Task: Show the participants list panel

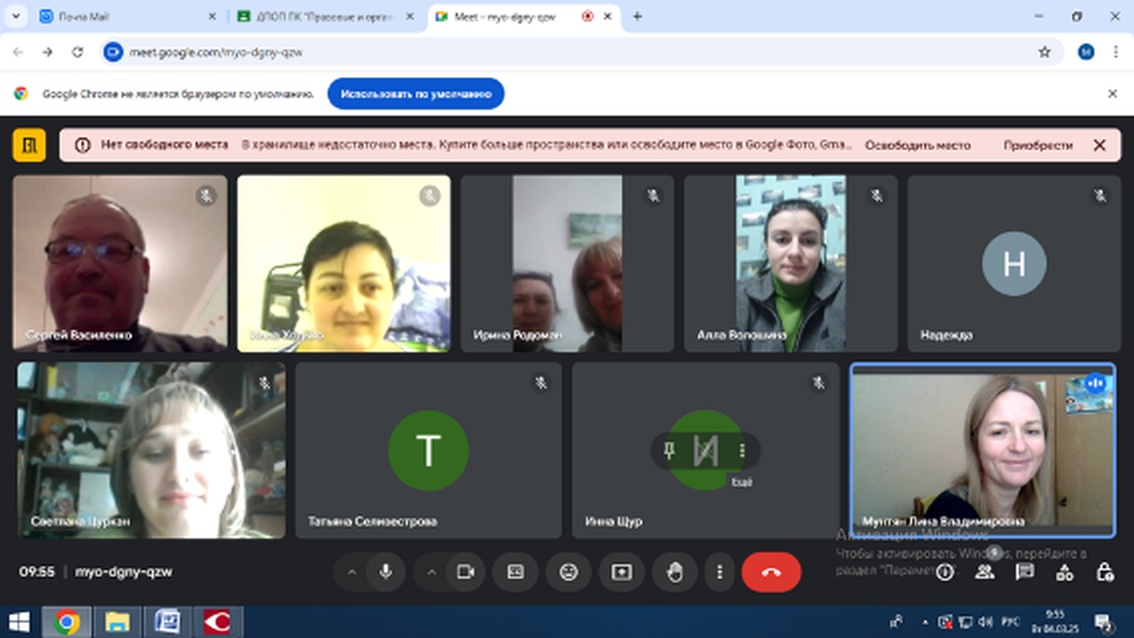Action: point(985,572)
